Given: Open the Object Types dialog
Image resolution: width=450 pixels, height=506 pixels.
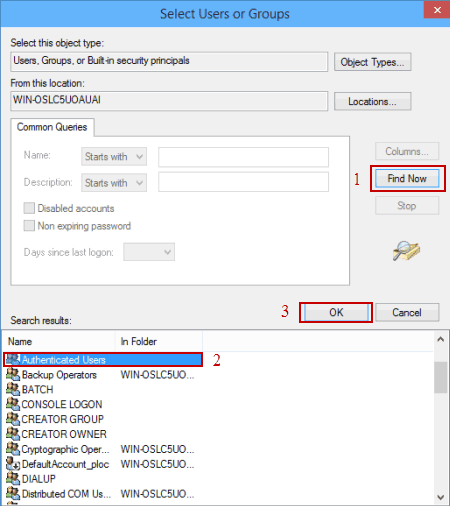Looking at the screenshot, I should coord(373,62).
